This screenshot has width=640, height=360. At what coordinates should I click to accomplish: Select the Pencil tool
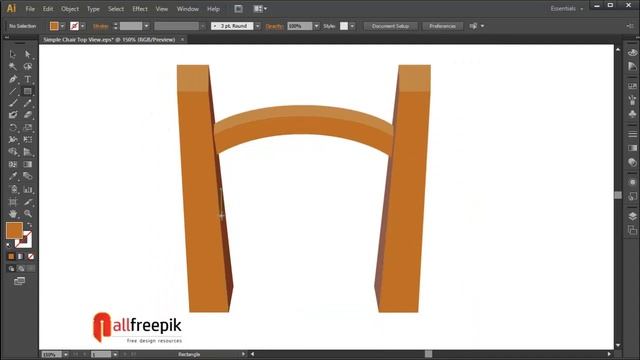point(28,103)
